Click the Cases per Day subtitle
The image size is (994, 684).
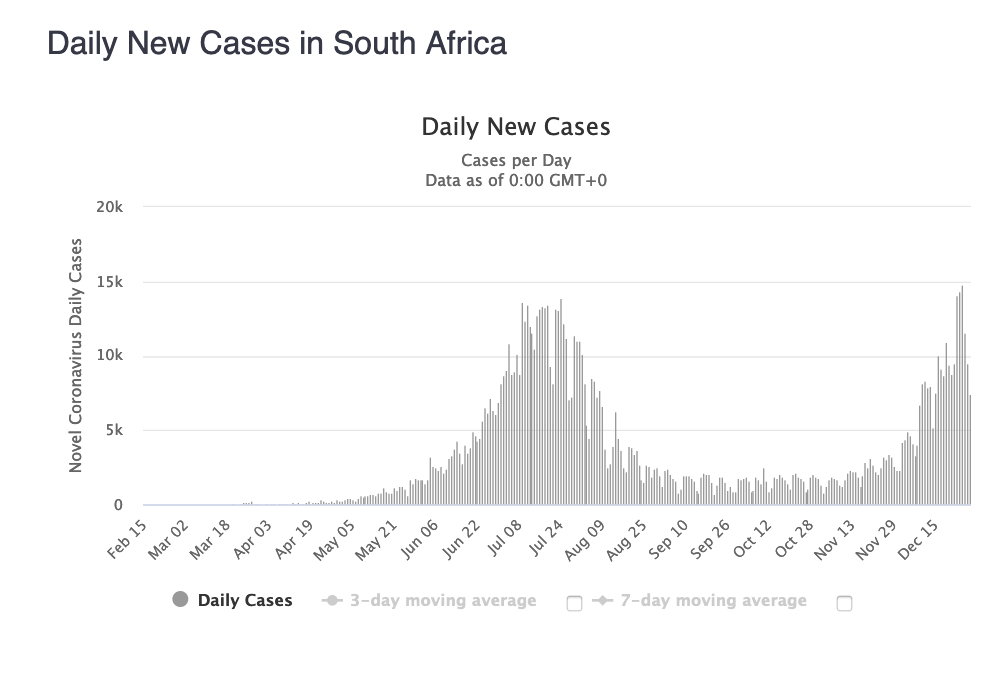pos(516,160)
